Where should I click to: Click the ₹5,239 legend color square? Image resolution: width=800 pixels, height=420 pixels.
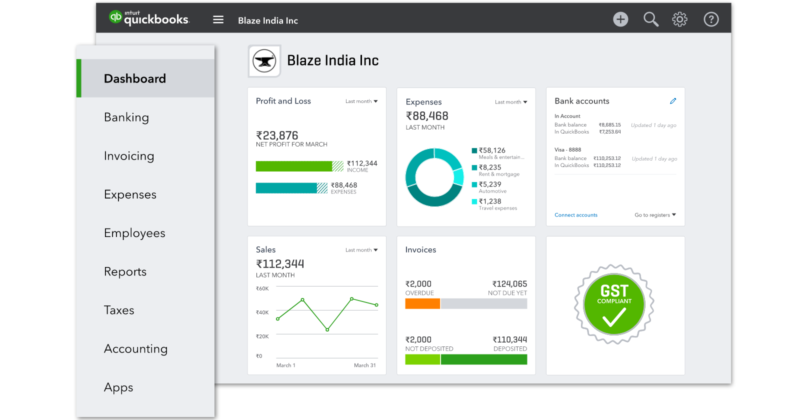[474, 185]
